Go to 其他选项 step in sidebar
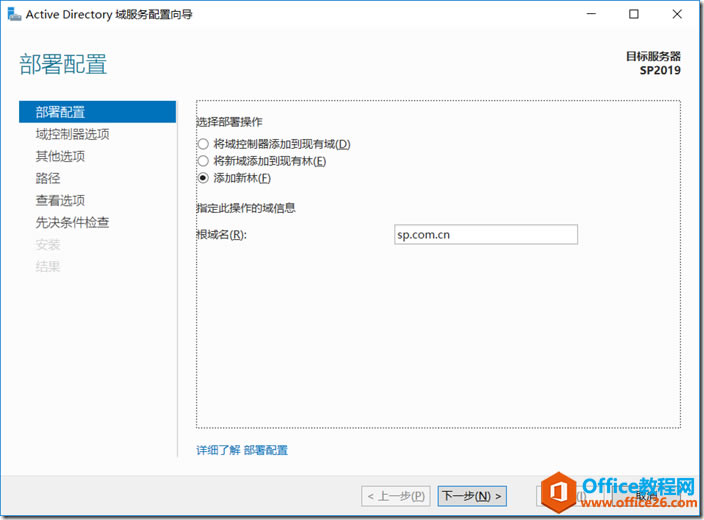Image resolution: width=704 pixels, height=520 pixels. tap(60, 156)
